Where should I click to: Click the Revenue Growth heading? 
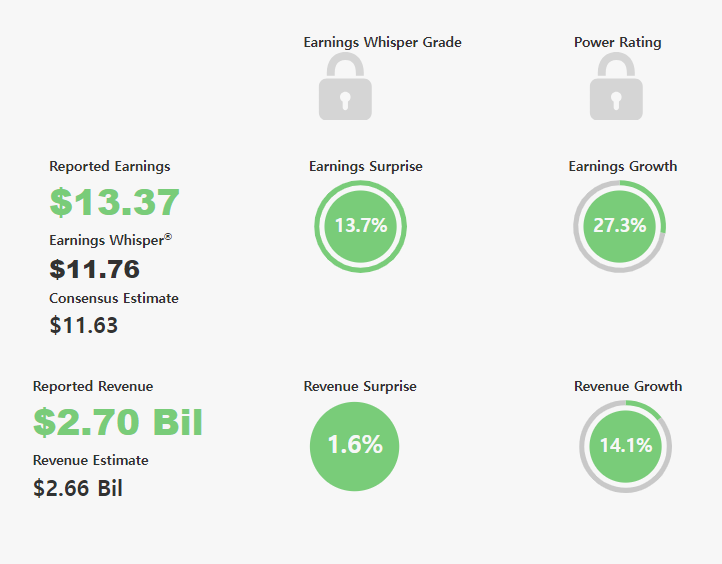coord(628,386)
